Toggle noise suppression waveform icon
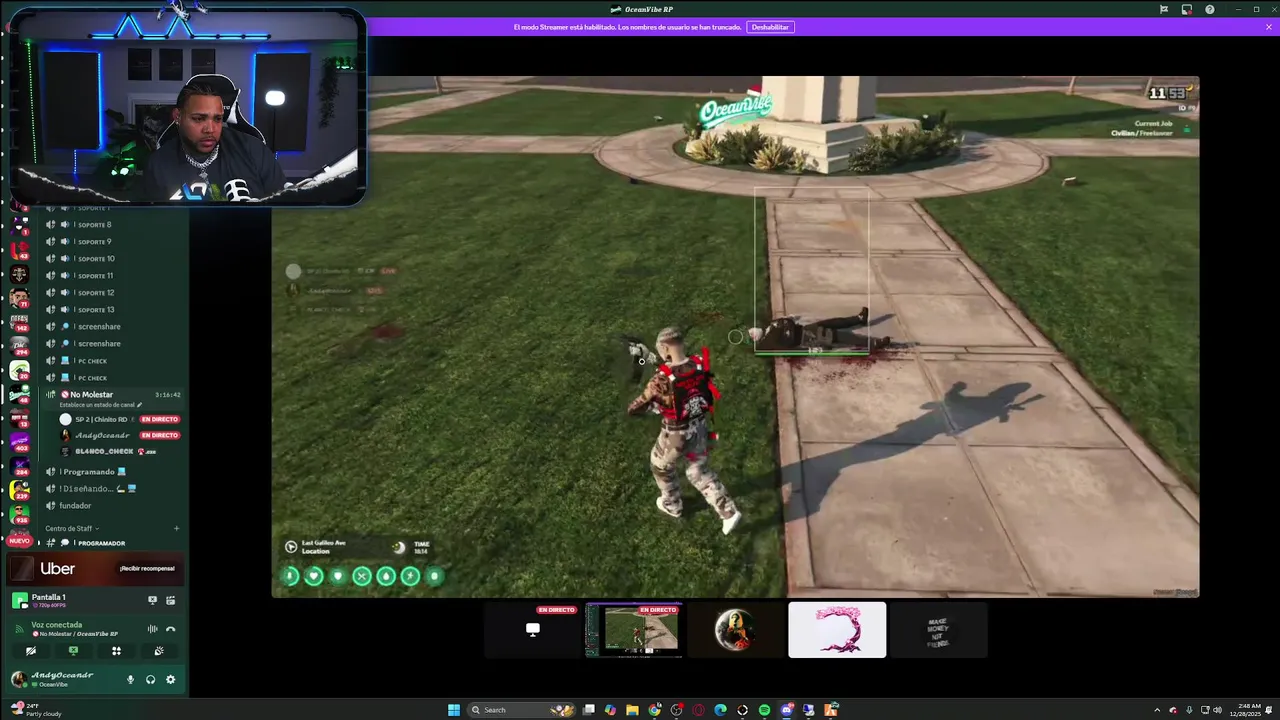This screenshot has height=720, width=1280. [x=152, y=629]
